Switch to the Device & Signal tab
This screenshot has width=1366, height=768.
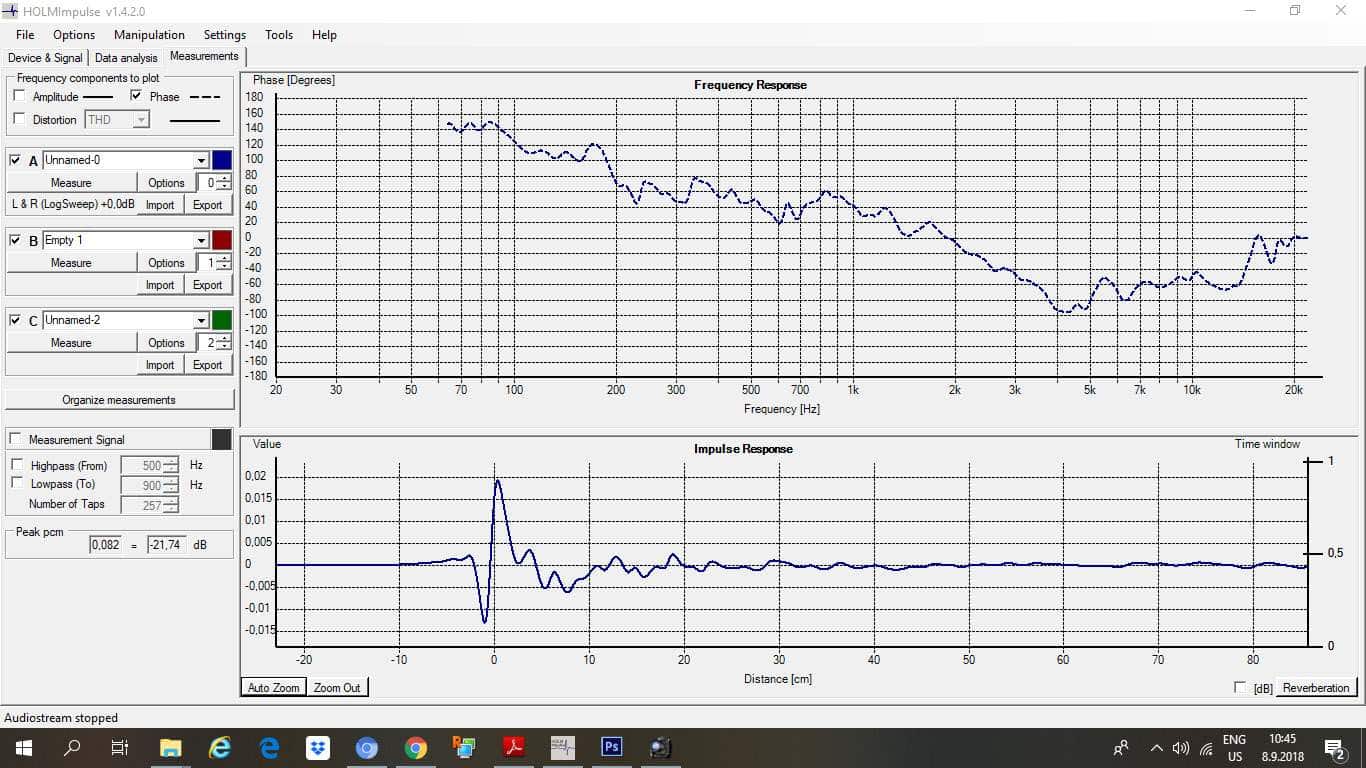coord(45,58)
